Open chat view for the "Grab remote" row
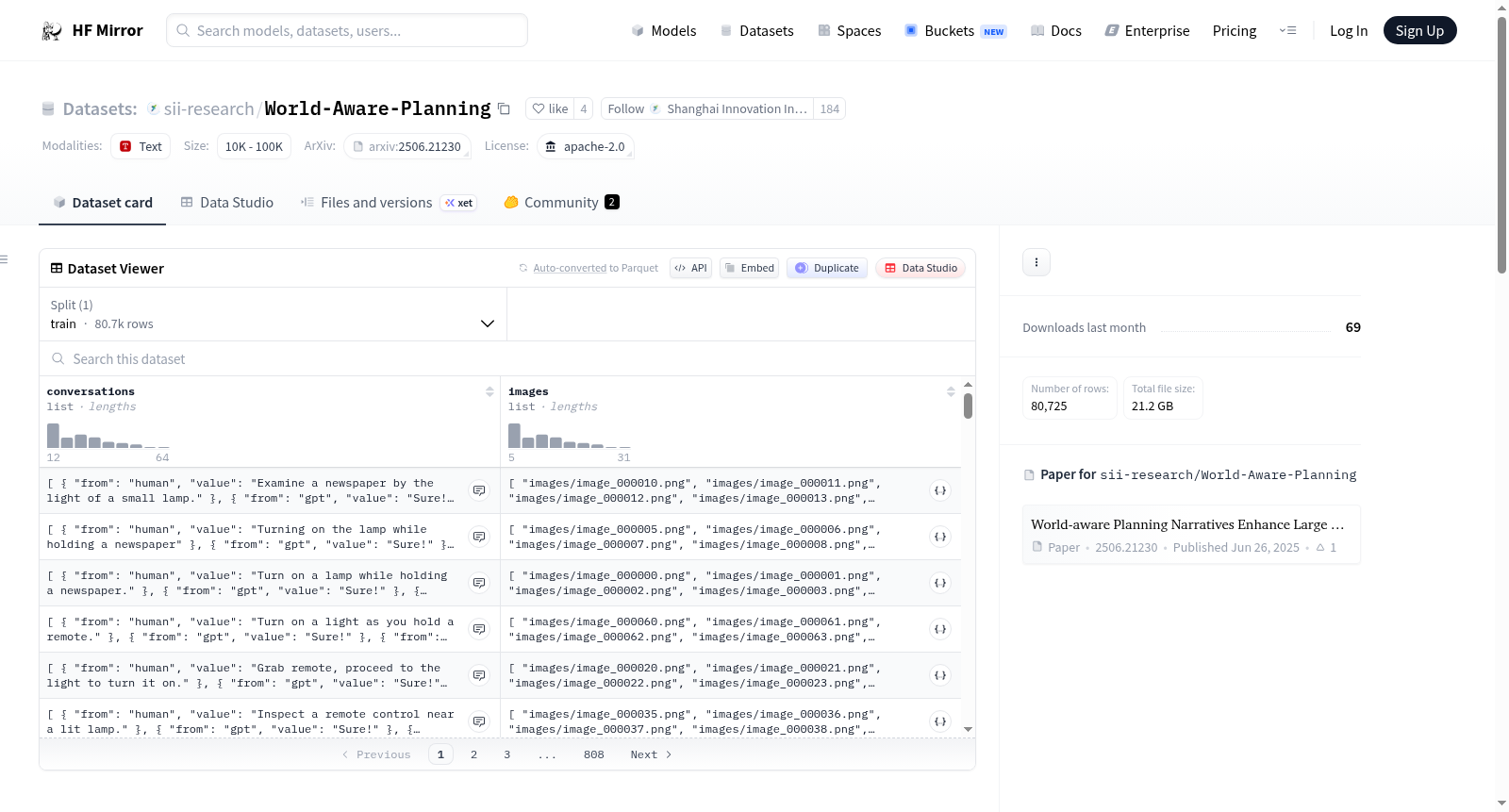The image size is (1509, 812). point(479,675)
